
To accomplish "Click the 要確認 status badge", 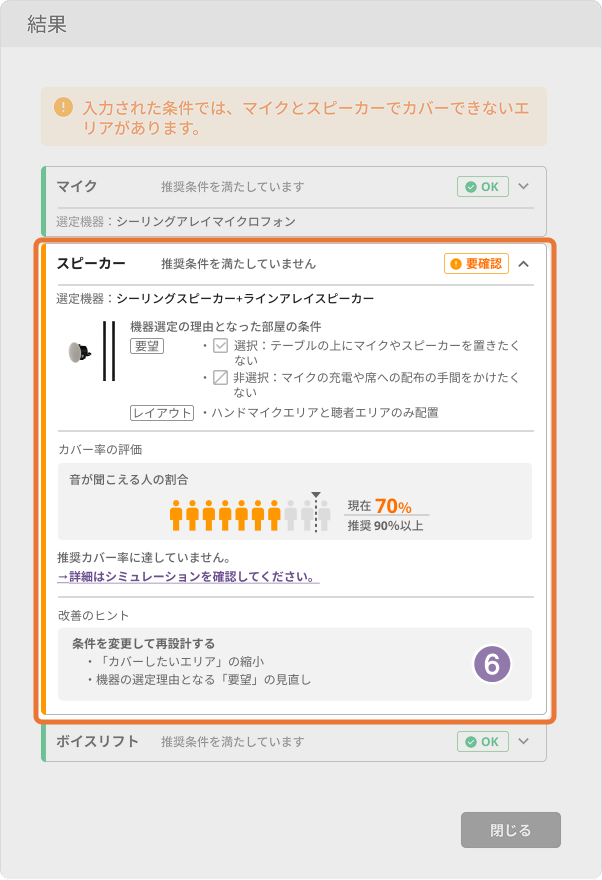I will click(x=476, y=264).
